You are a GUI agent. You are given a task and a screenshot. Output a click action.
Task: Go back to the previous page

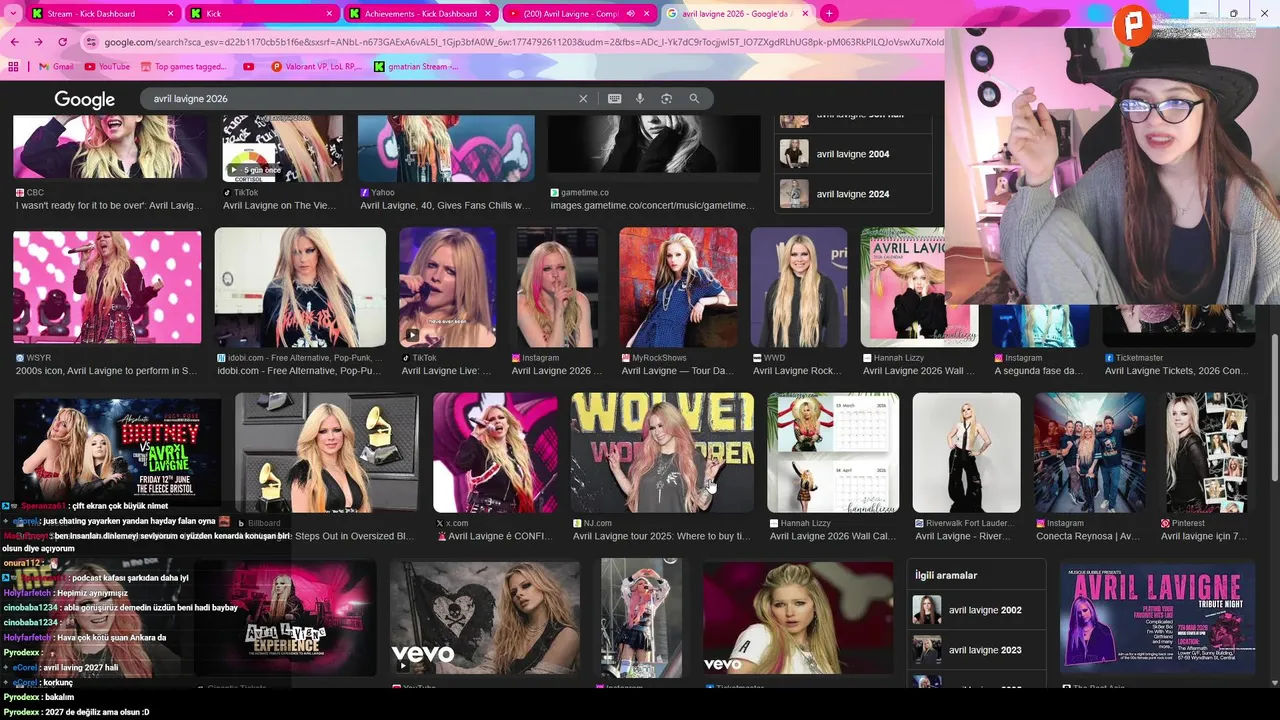click(x=14, y=42)
